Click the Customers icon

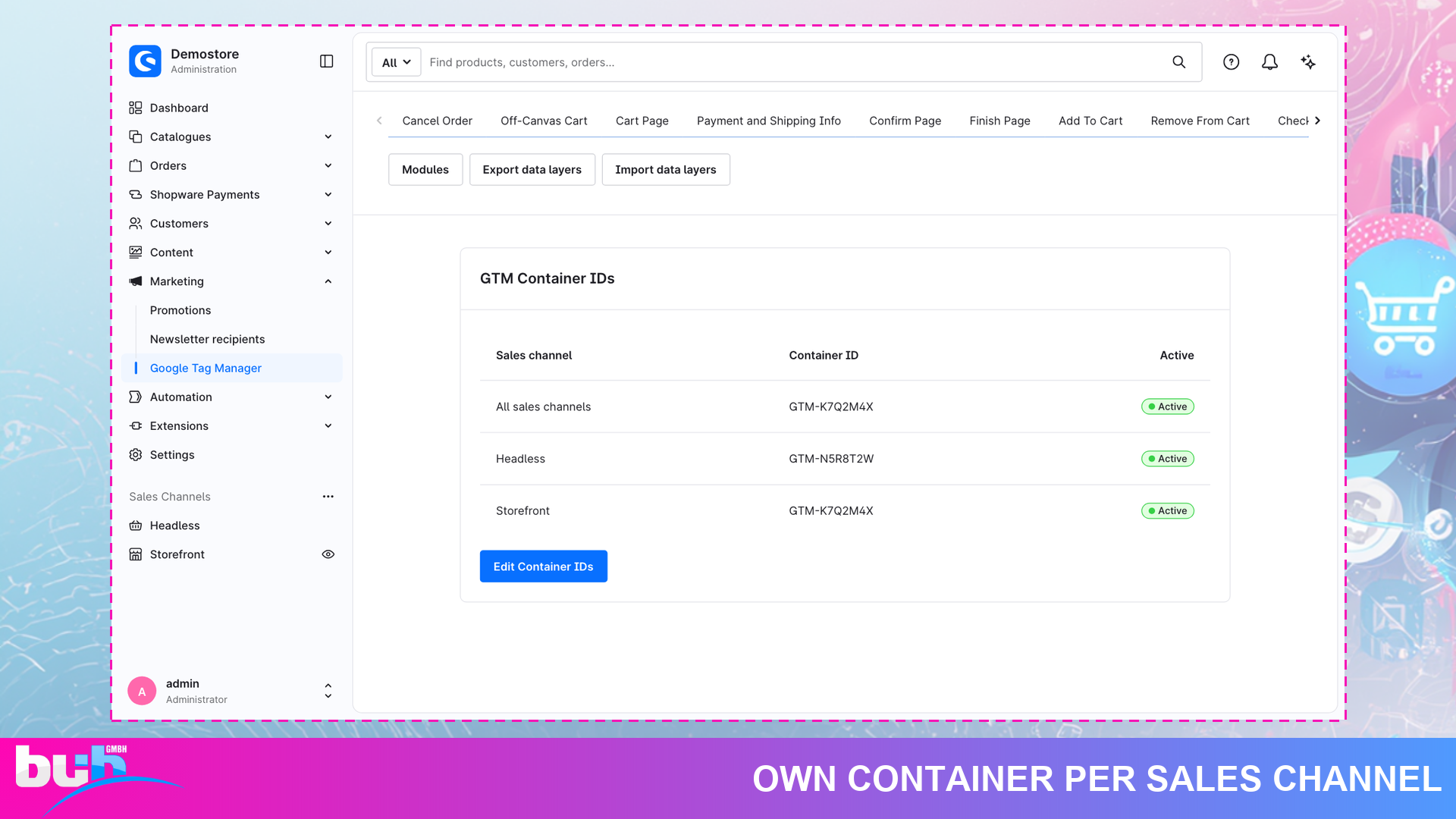136,224
